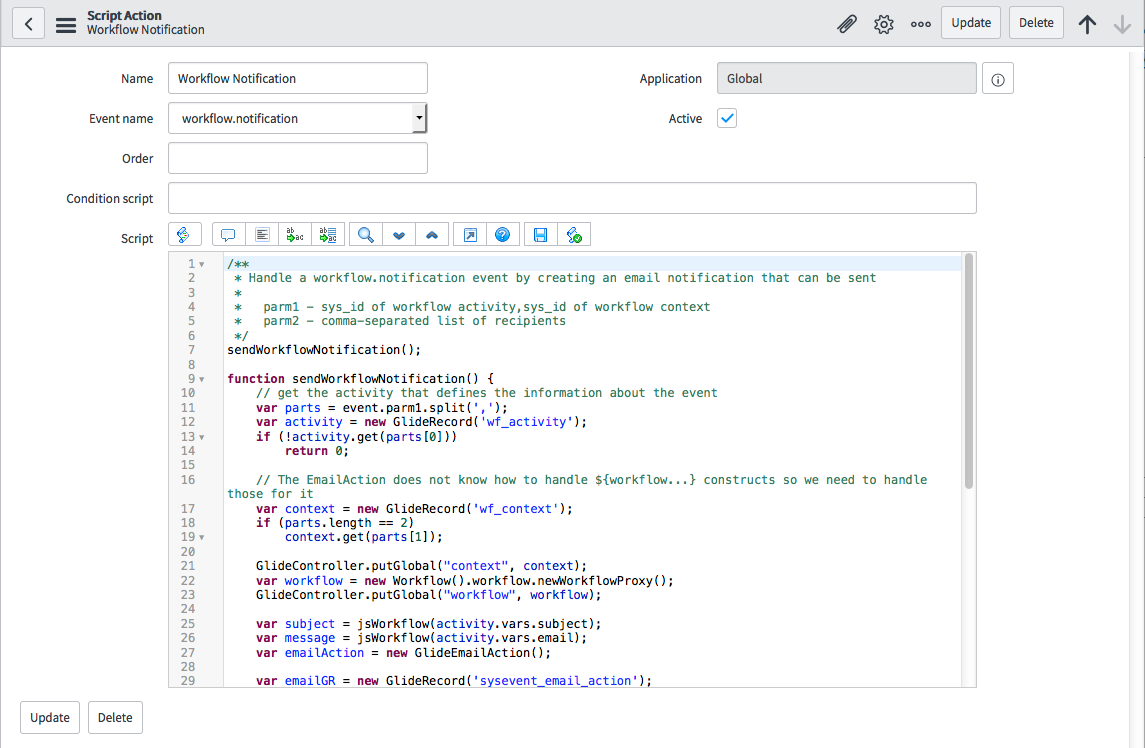Click the Replace All icon in script toolbar

(x=328, y=234)
